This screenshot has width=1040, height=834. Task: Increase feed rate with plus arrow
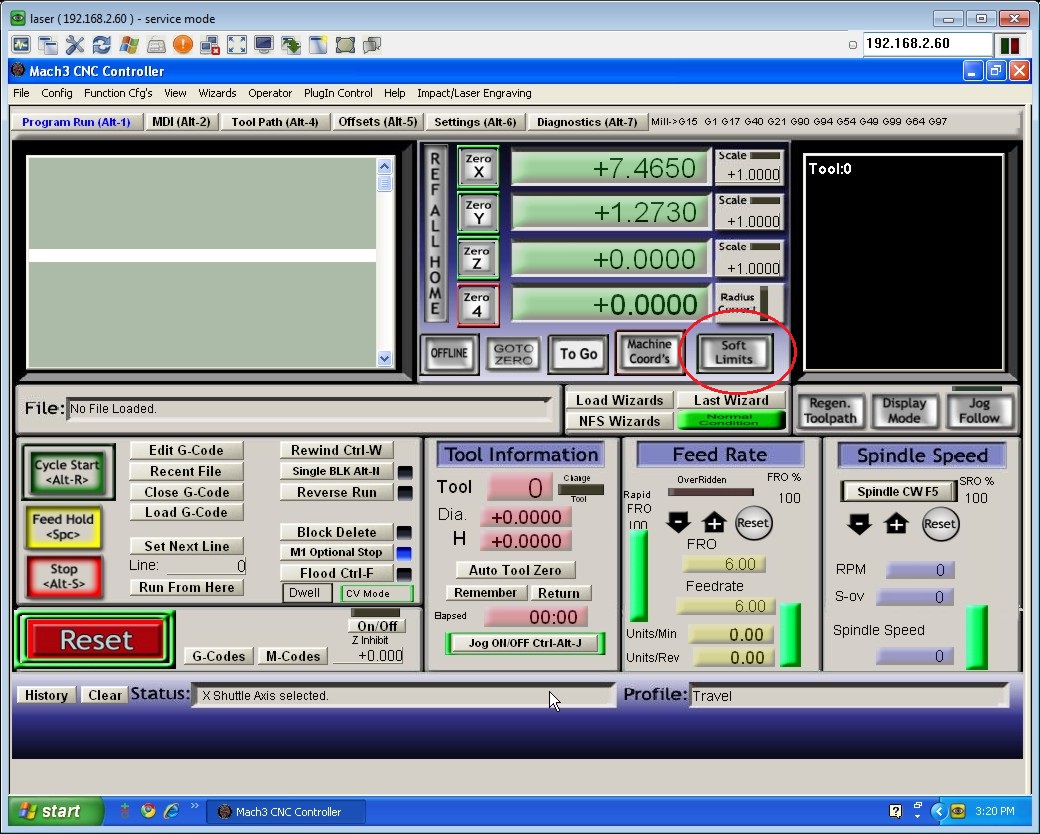(714, 522)
